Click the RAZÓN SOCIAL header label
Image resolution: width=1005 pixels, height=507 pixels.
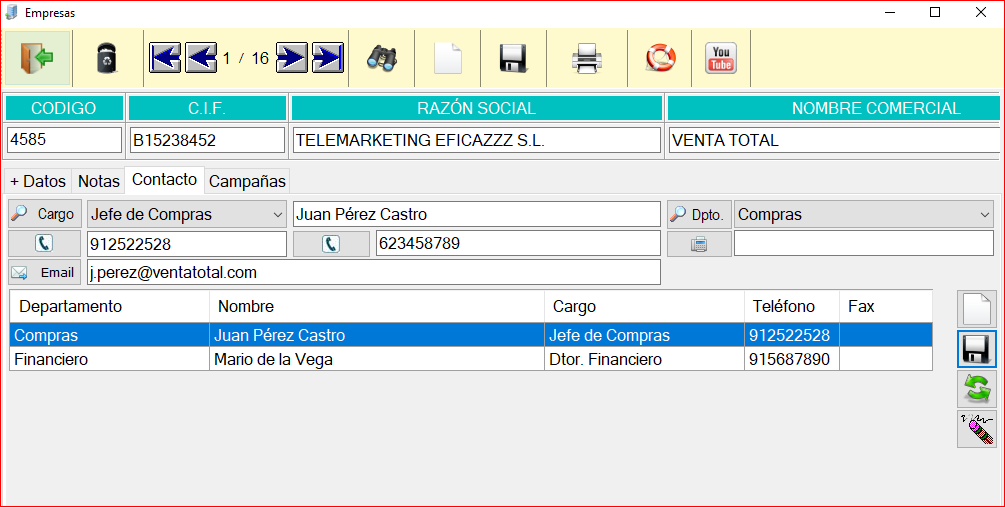[x=476, y=108]
